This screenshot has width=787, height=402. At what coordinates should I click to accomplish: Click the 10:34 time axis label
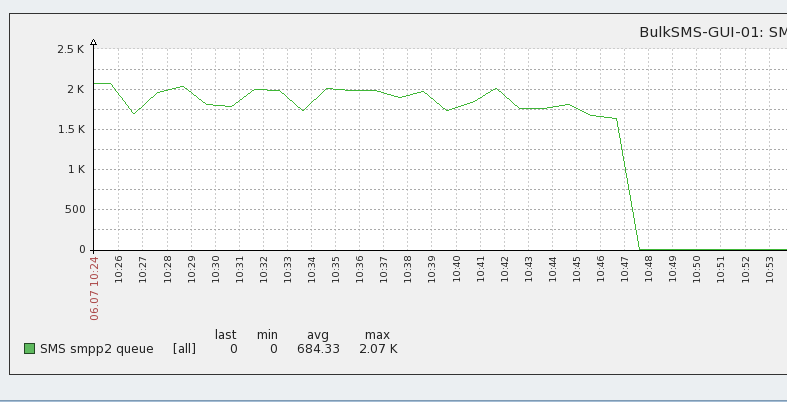coord(312,269)
